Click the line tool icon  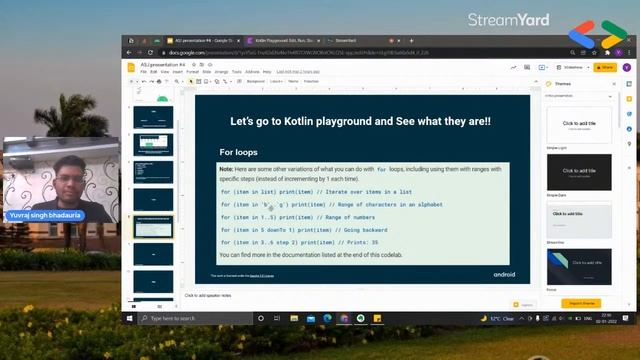pos(225,82)
